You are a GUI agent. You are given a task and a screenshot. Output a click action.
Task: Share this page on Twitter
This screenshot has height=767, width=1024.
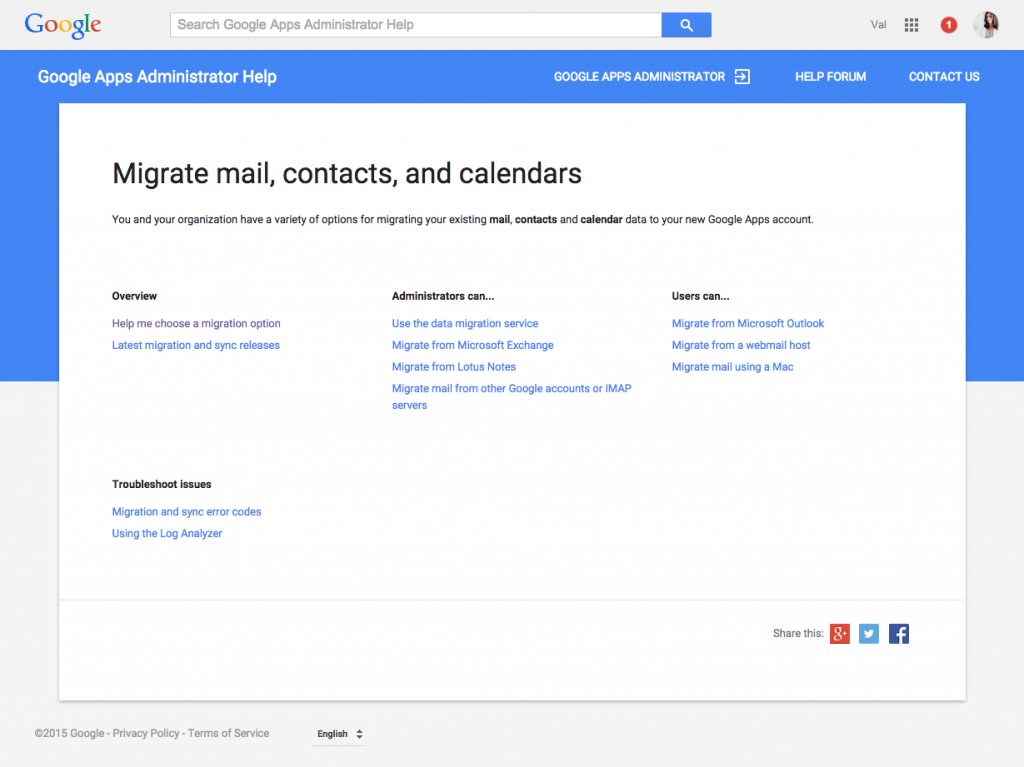tap(869, 633)
